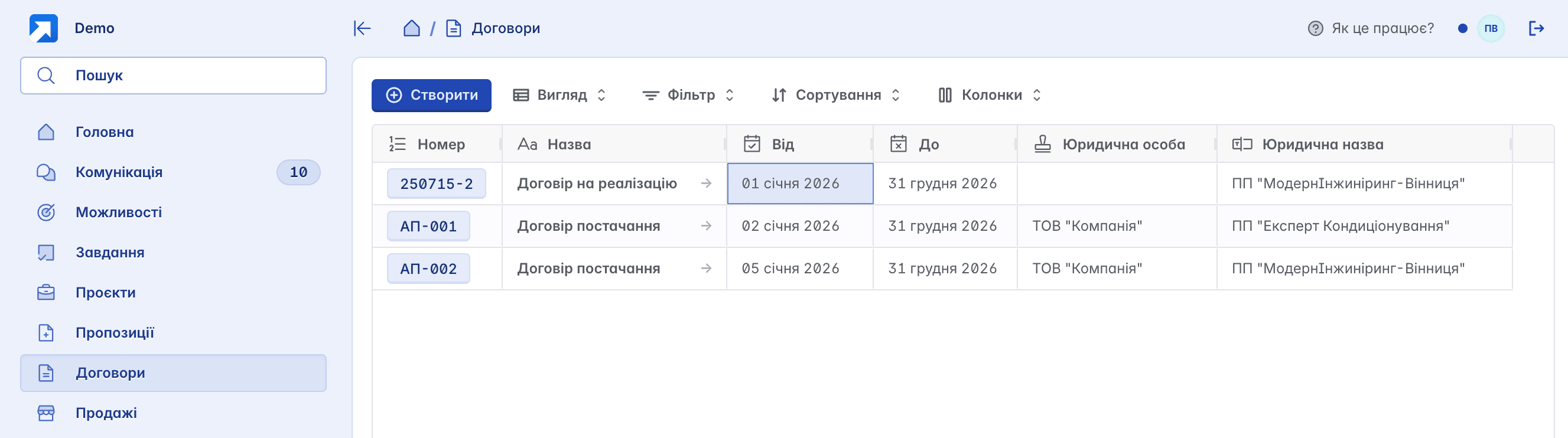Image resolution: width=1568 pixels, height=438 pixels.
Task: Click the Юридична назва column icon
Action: [1242, 143]
